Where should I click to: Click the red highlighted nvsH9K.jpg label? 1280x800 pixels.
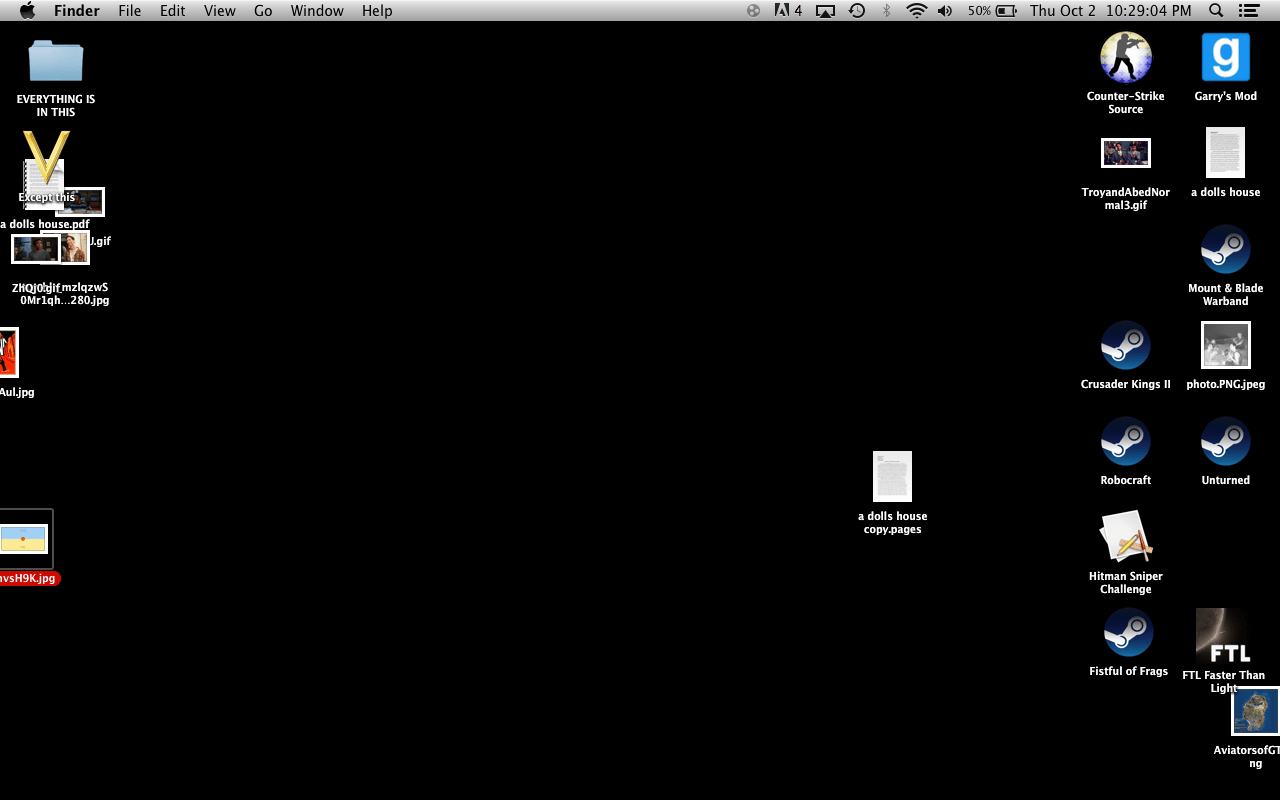click(29, 578)
